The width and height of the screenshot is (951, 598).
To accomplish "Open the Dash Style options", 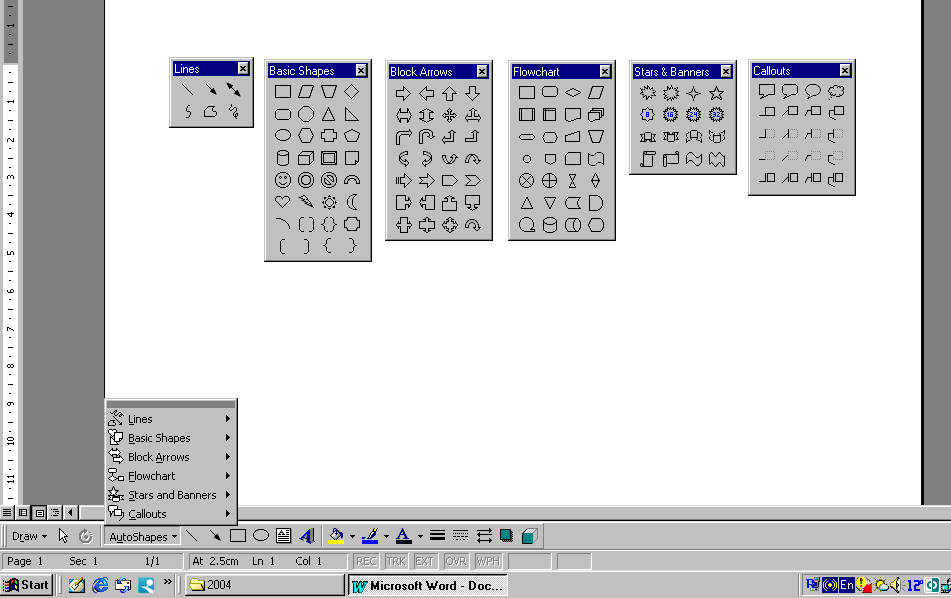I will click(x=460, y=536).
